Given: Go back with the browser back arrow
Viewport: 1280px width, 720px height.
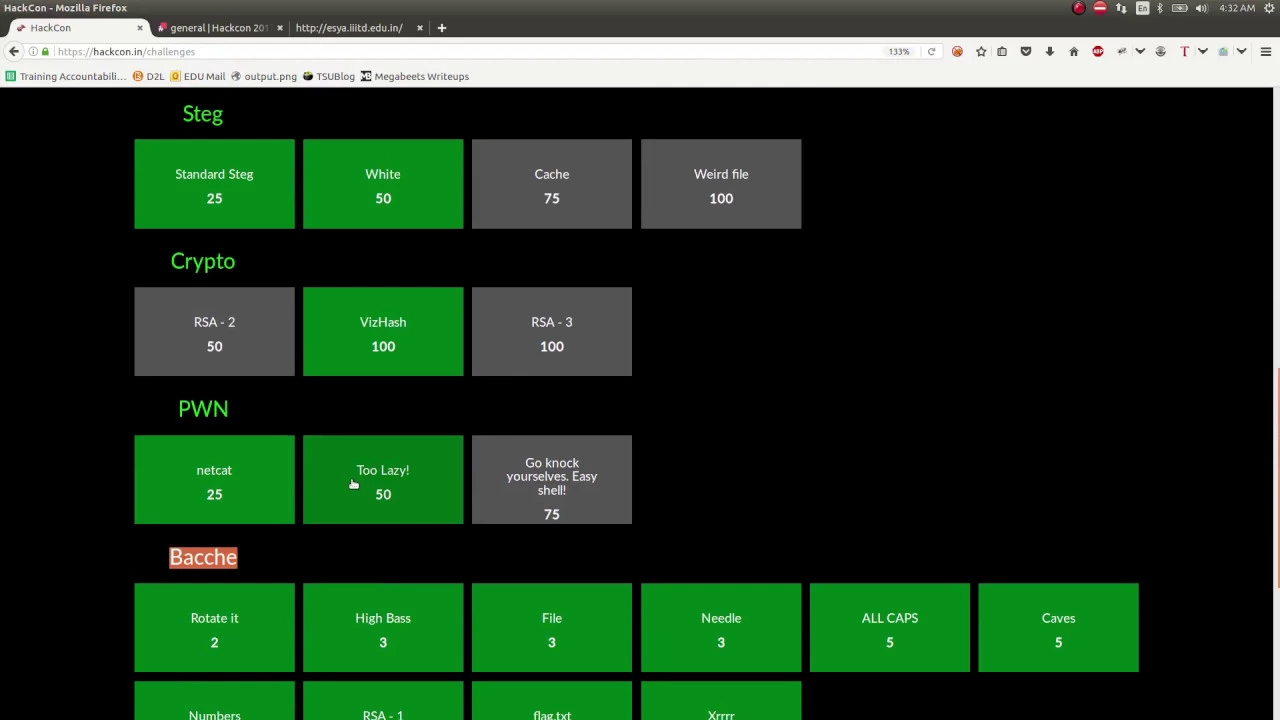Looking at the screenshot, I should click(14, 52).
